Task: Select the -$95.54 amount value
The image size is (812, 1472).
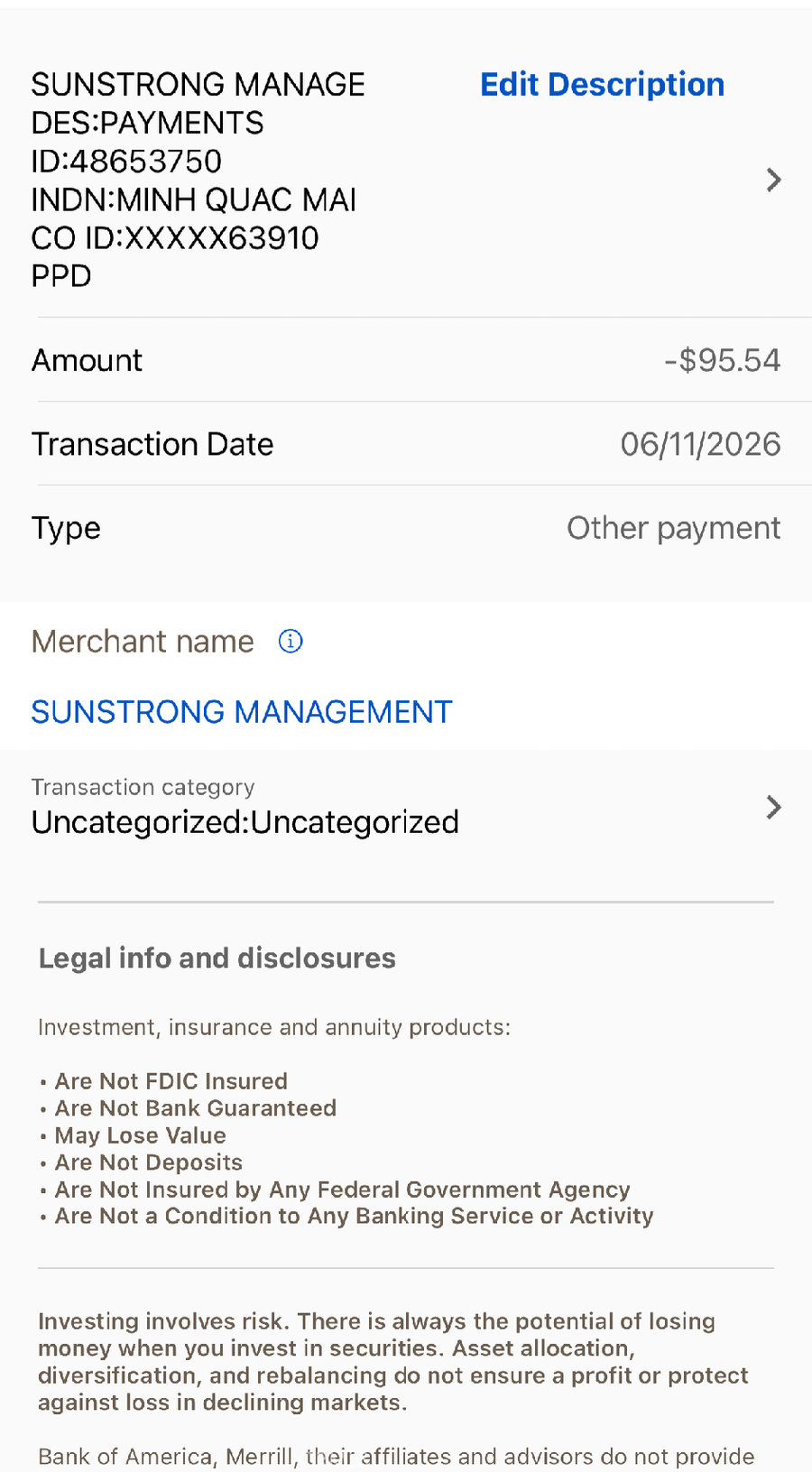Action: pyautogui.click(x=723, y=360)
